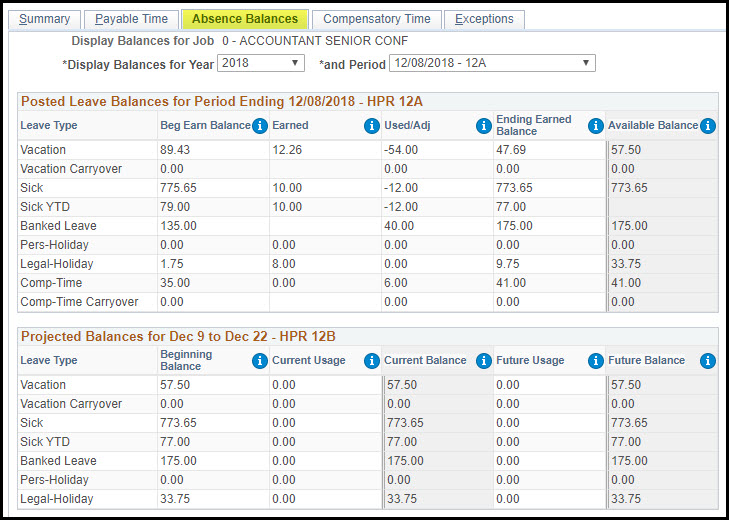The width and height of the screenshot is (729, 520).
Task: Click Comp-Time Used/Adj value 6.00
Action: click(x=396, y=283)
